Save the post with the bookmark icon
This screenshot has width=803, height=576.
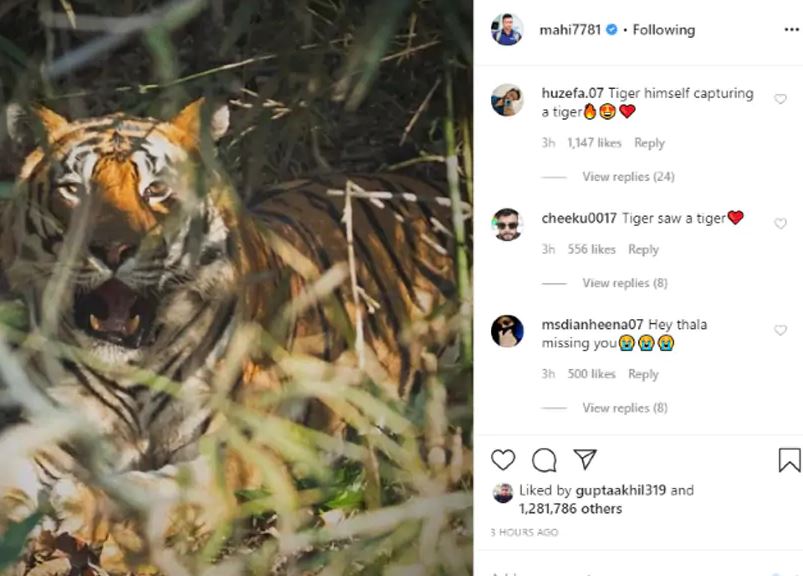[x=789, y=460]
